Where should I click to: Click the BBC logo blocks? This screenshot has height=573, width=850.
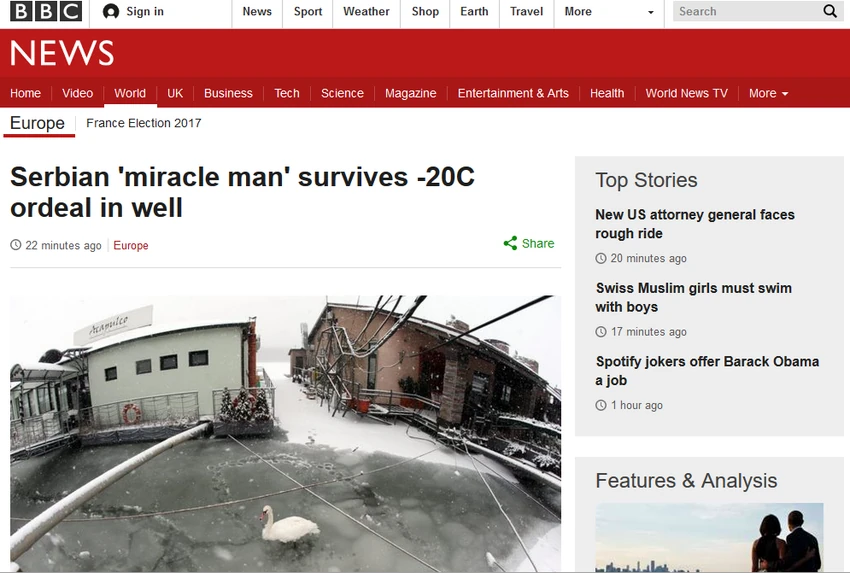[x=46, y=11]
